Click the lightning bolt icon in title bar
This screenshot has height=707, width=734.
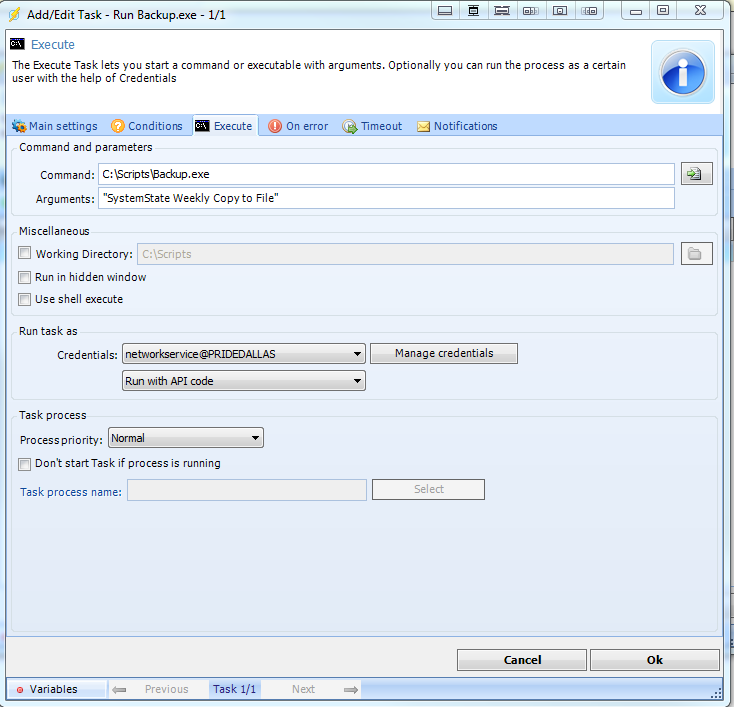(14, 11)
